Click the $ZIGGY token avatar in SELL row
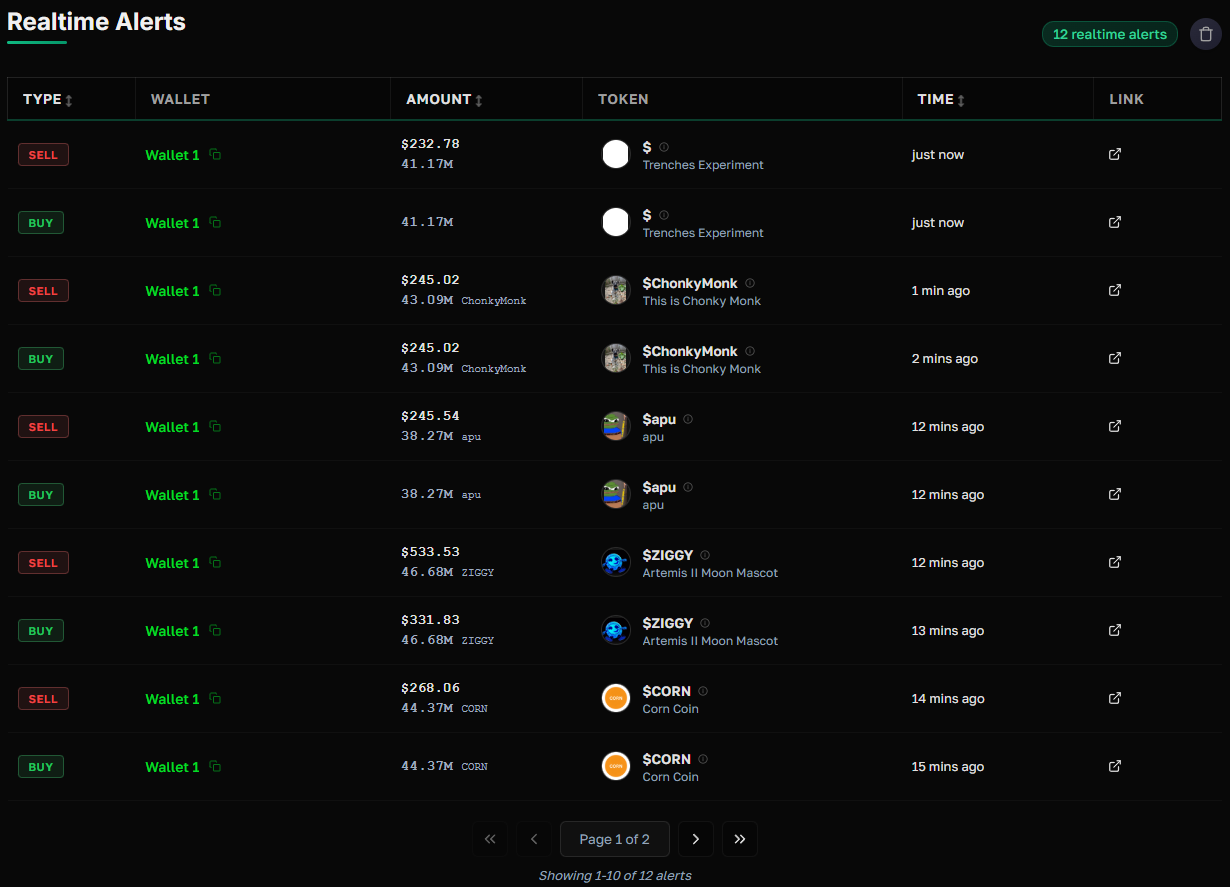The image size is (1230, 887). 616,562
